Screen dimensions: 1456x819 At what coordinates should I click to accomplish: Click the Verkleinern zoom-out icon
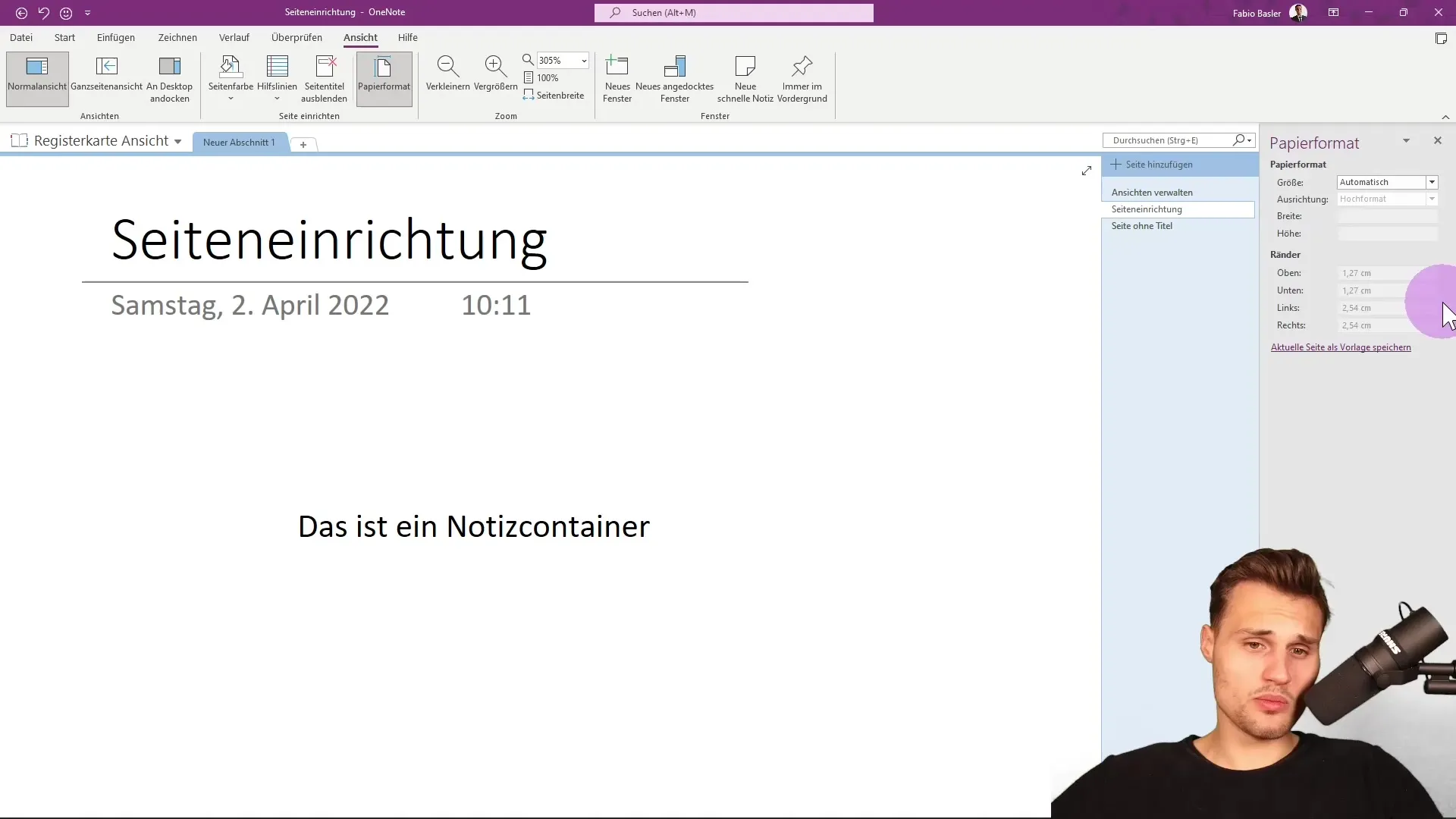click(x=447, y=67)
